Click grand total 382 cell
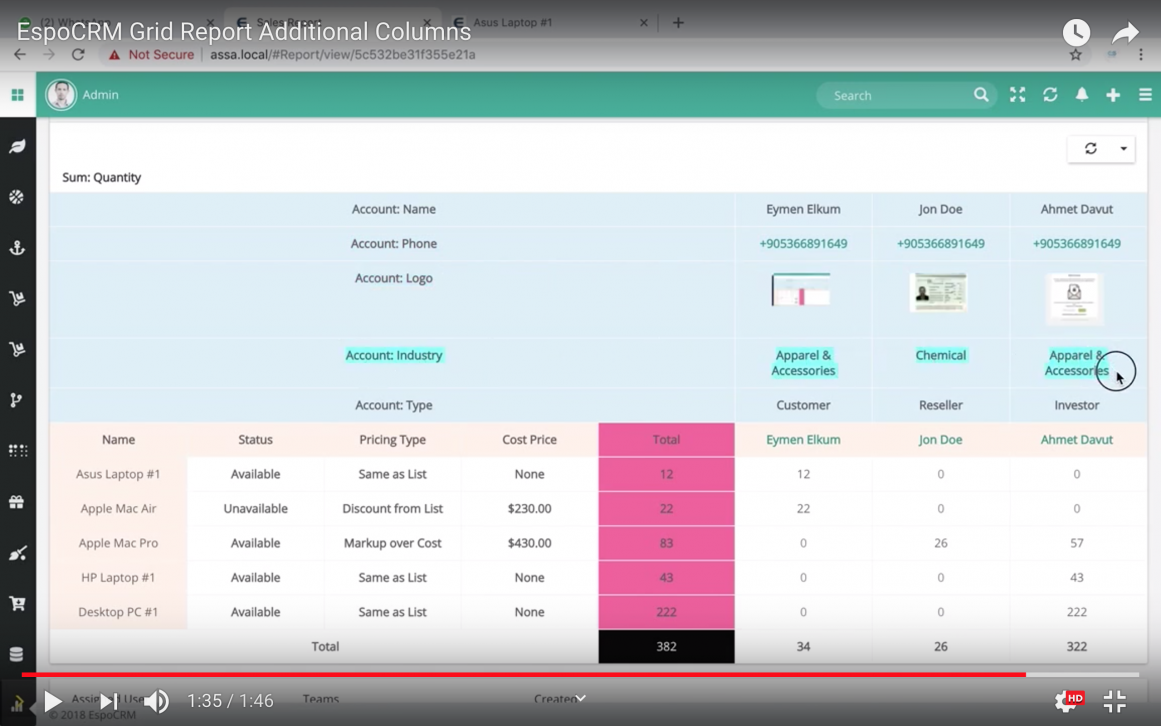 click(666, 647)
